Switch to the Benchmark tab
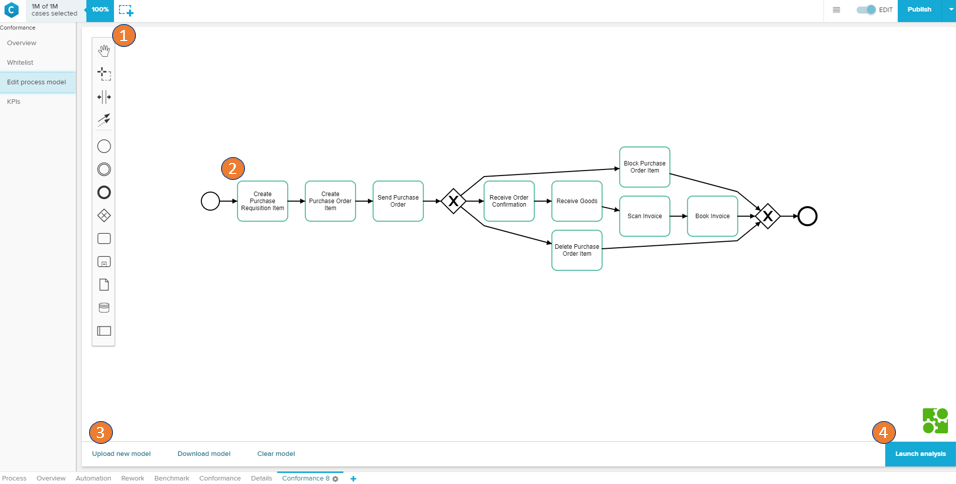 pyautogui.click(x=171, y=478)
